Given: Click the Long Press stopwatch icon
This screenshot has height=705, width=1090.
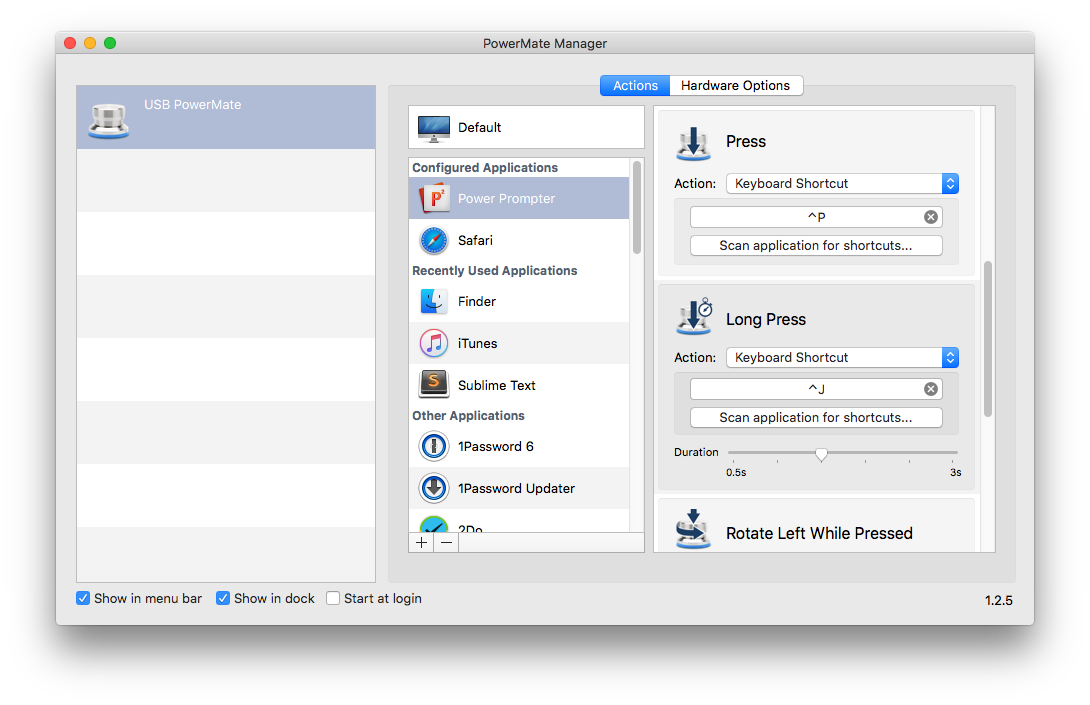Looking at the screenshot, I should tap(694, 317).
